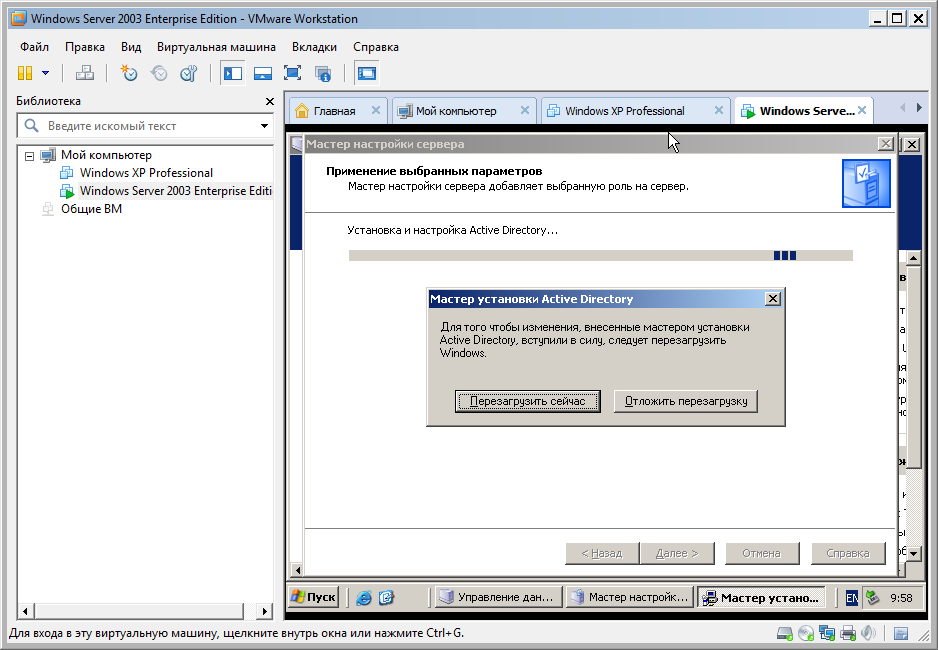938x650 pixels.
Task: Click the network adapter status icon
Action: tap(827, 633)
